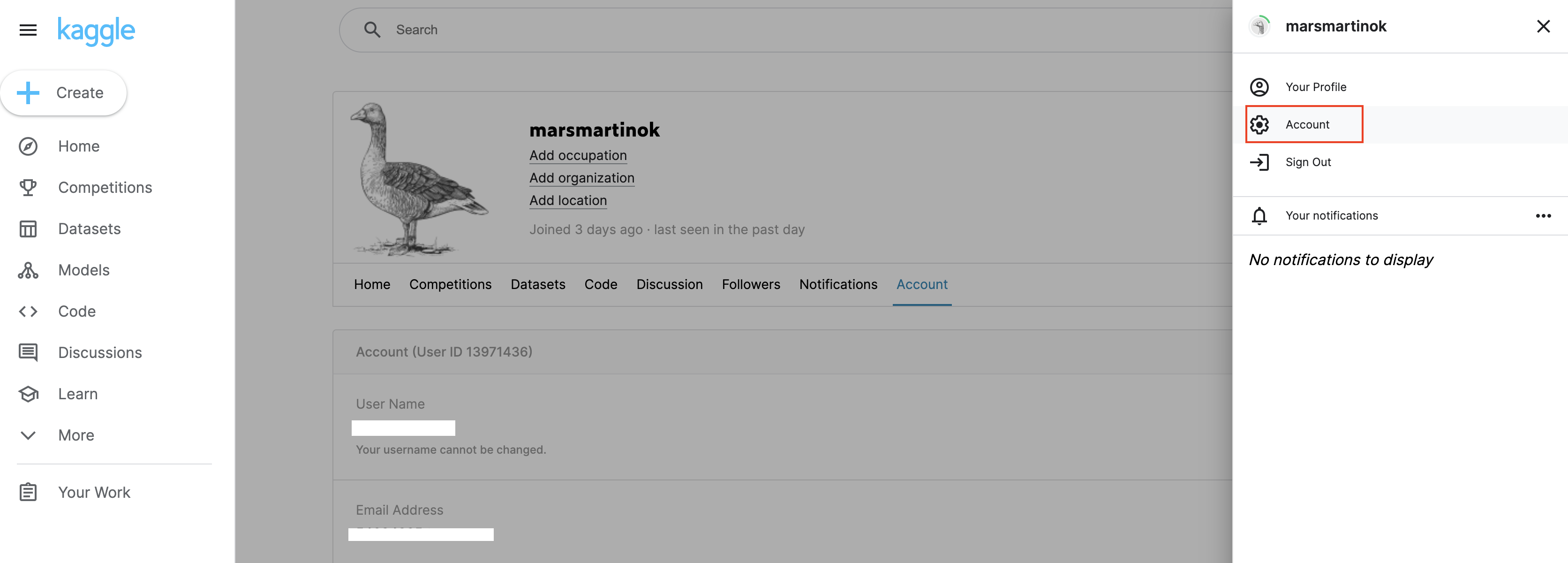Image resolution: width=1568 pixels, height=563 pixels.
Task: Open Competitions via trophy icon
Action: 28,188
